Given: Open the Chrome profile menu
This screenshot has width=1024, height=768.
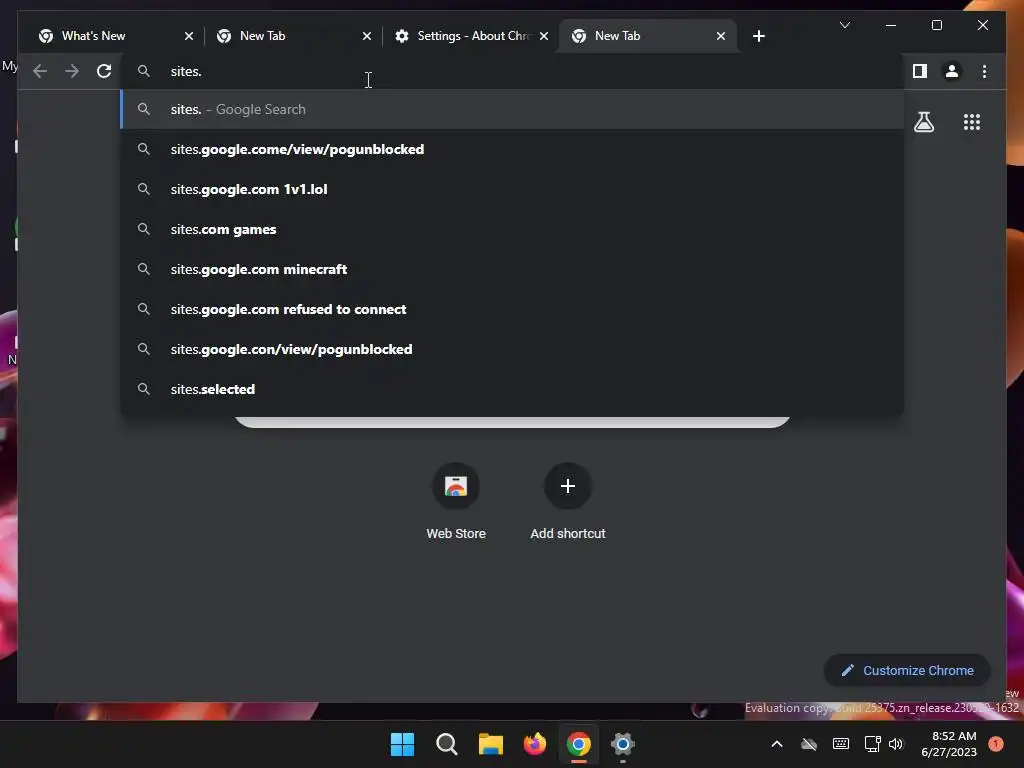Looking at the screenshot, I should [952, 71].
